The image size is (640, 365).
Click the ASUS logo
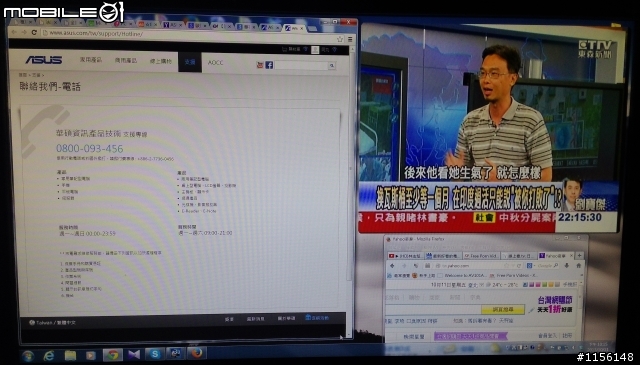tap(44, 60)
